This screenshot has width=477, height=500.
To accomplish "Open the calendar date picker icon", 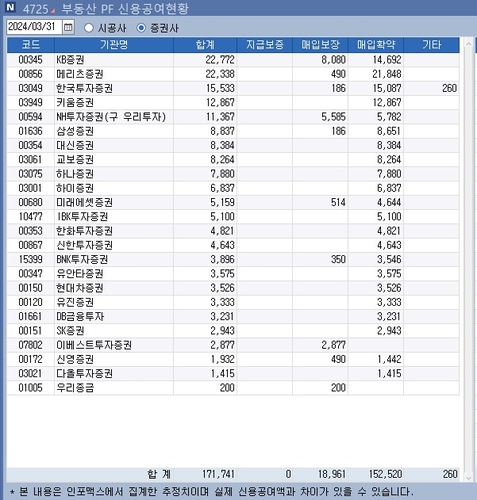I will point(68,27).
